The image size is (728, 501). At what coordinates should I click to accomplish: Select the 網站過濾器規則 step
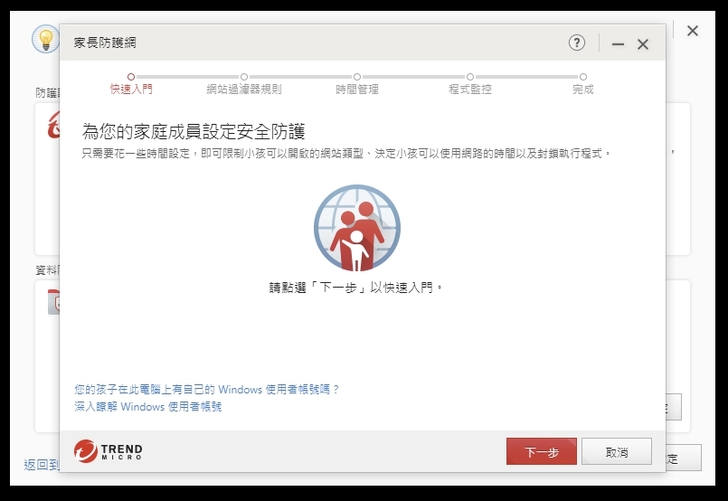pos(244,84)
